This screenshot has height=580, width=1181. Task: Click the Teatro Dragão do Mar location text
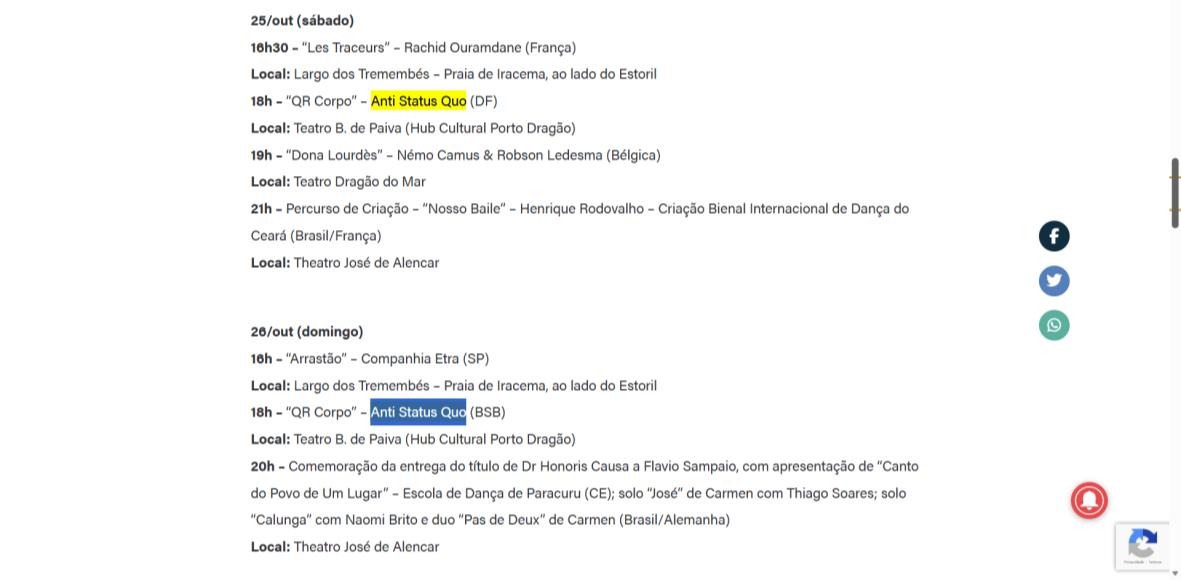359,182
